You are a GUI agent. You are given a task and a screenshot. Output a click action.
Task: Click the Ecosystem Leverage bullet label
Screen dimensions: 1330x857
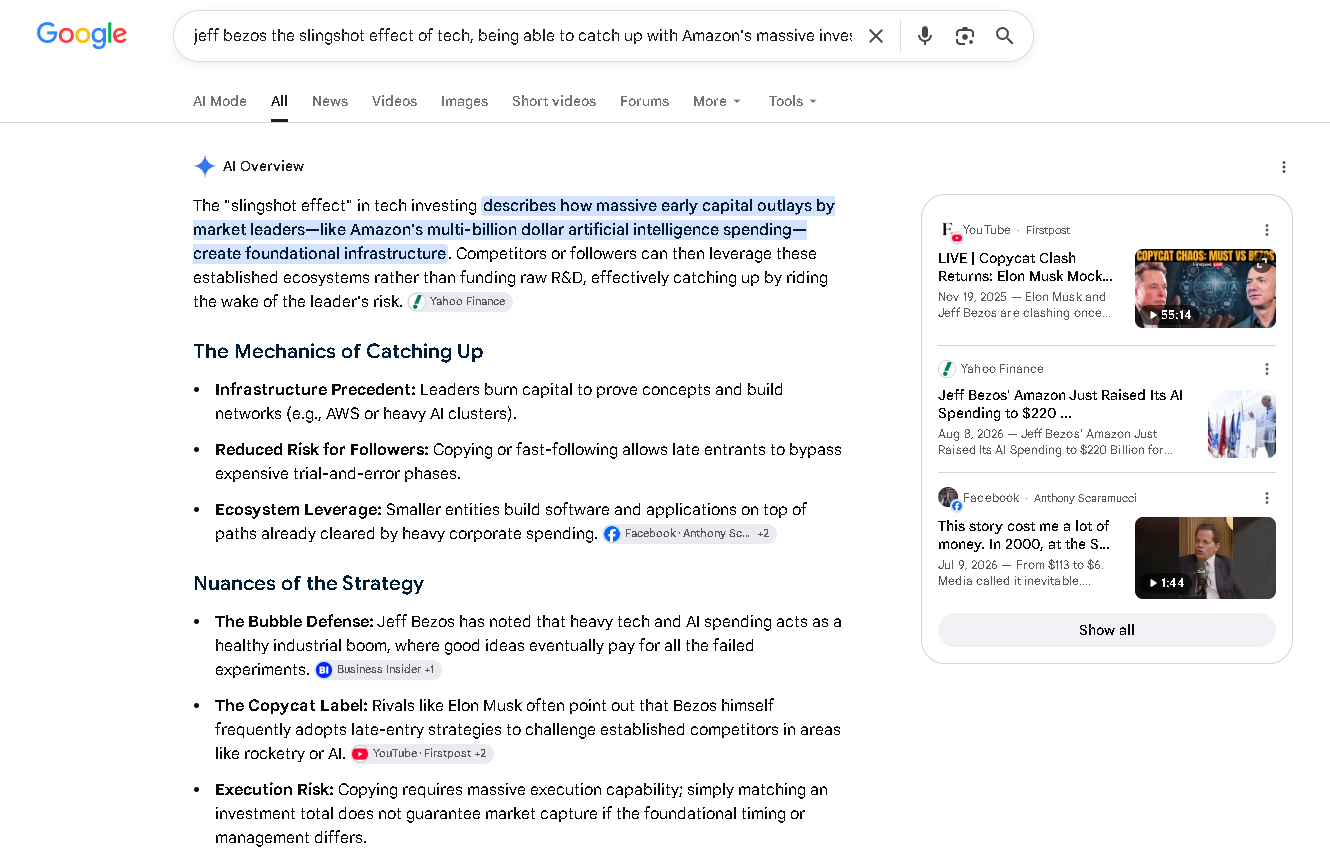pyautogui.click(x=298, y=510)
